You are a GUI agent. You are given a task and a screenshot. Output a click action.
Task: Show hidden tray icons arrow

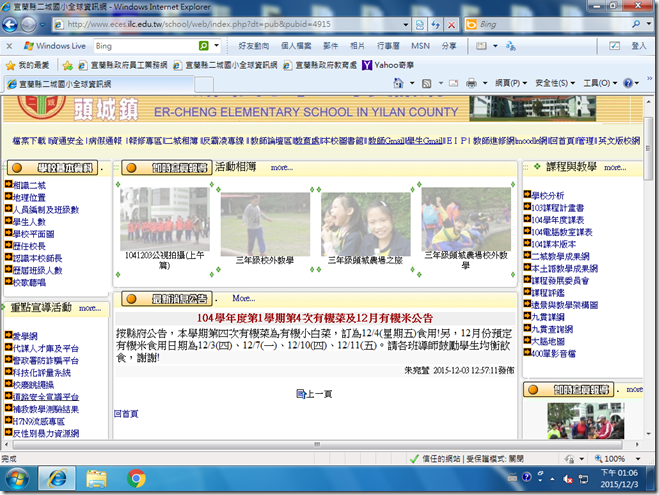tap(552, 479)
